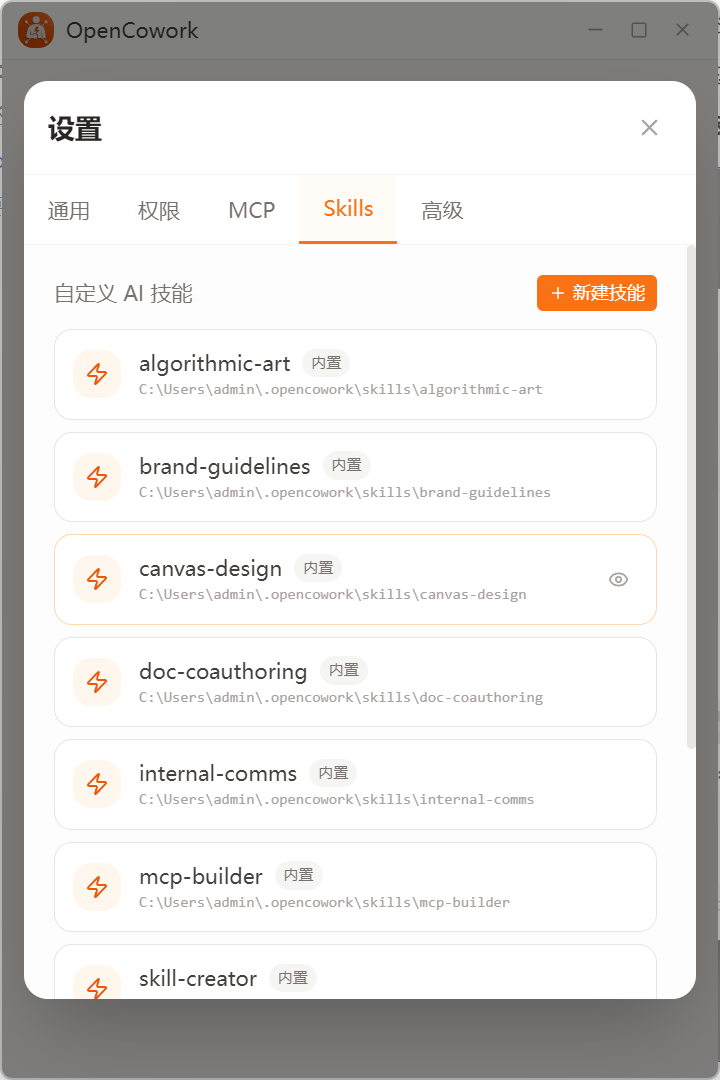Screen dimensions: 720x1080
Task: Click the doc-coauthoring lightning bolt icon
Action: pos(97,682)
